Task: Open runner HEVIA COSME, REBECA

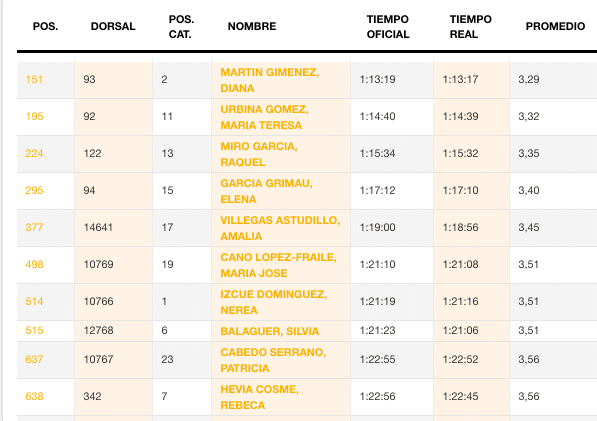Action: [259, 397]
